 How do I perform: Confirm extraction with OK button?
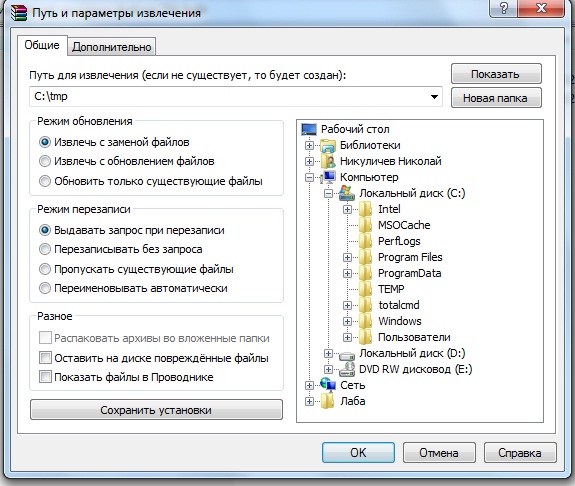tap(358, 453)
